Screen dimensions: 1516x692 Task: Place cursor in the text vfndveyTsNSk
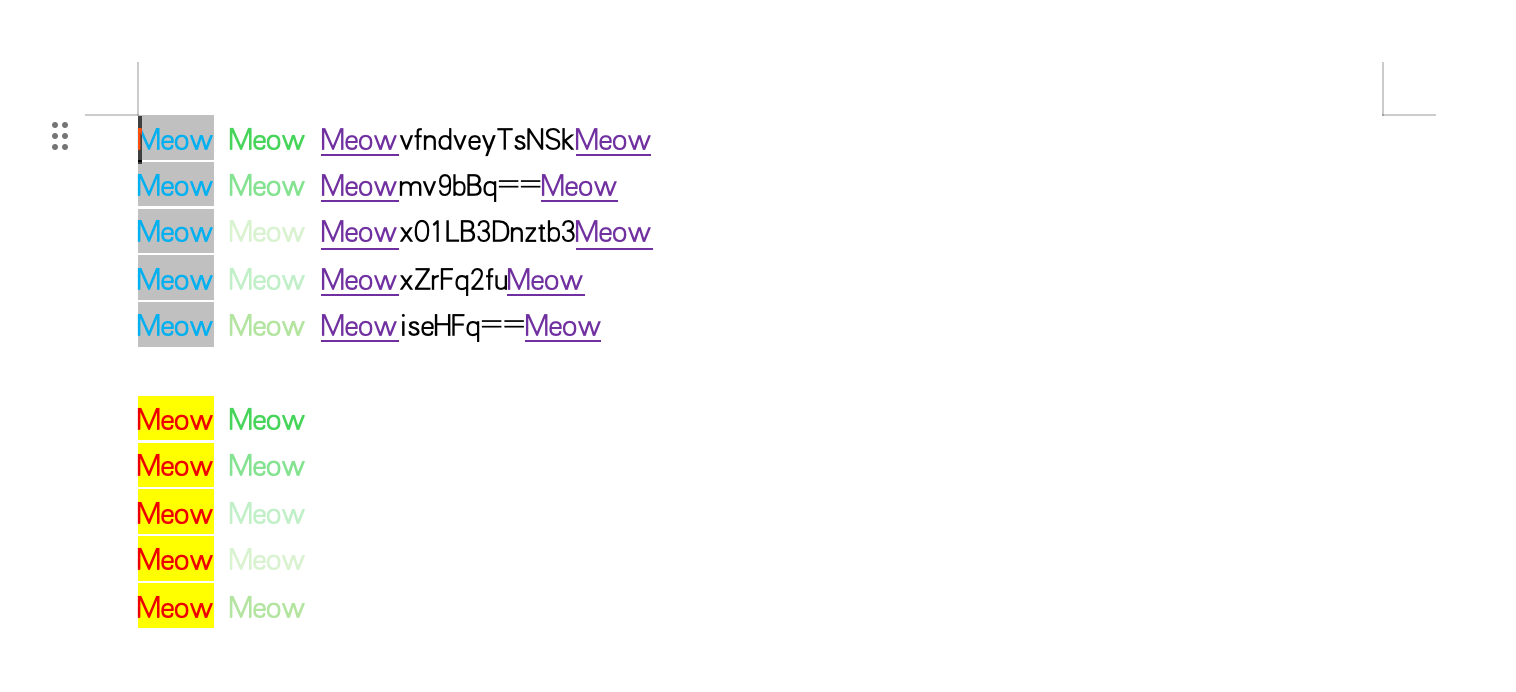click(x=487, y=141)
